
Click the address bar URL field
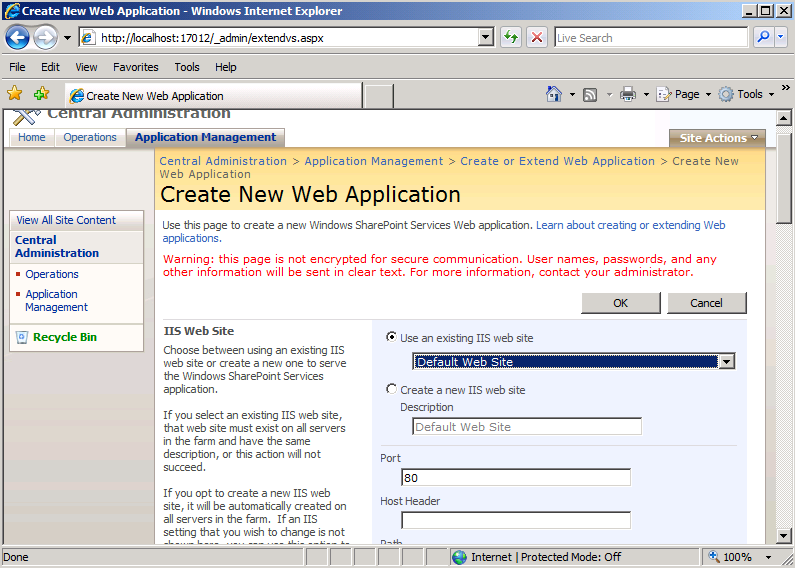(x=278, y=38)
